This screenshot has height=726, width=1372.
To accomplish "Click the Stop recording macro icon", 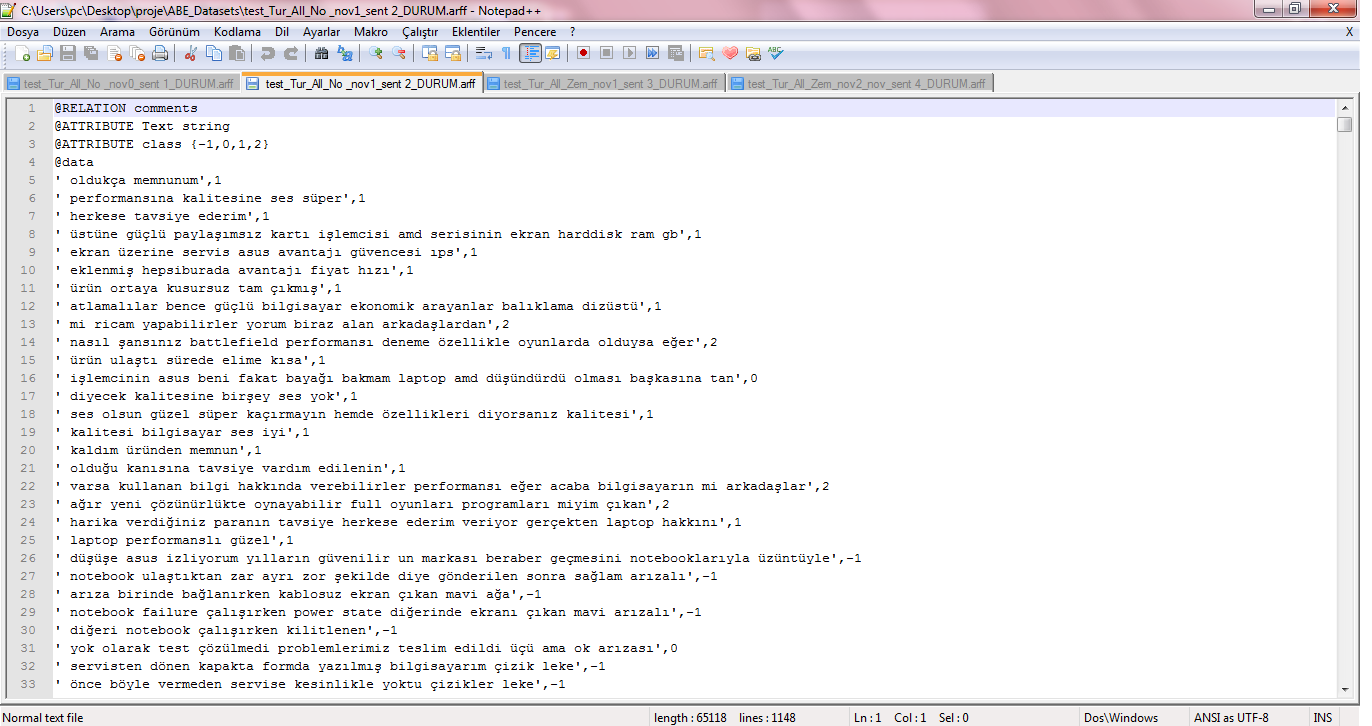I will coord(606,53).
